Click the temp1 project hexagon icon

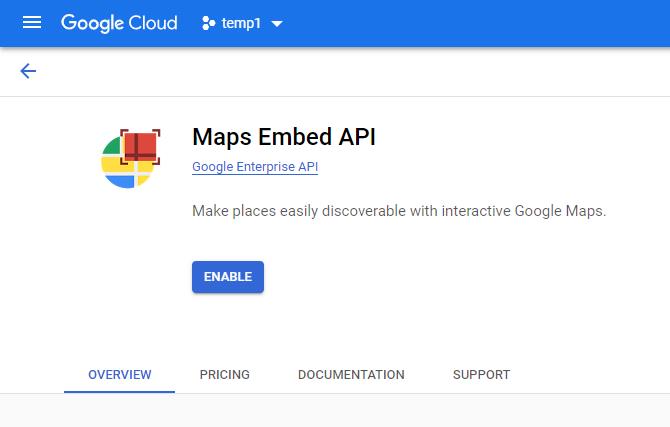point(208,23)
